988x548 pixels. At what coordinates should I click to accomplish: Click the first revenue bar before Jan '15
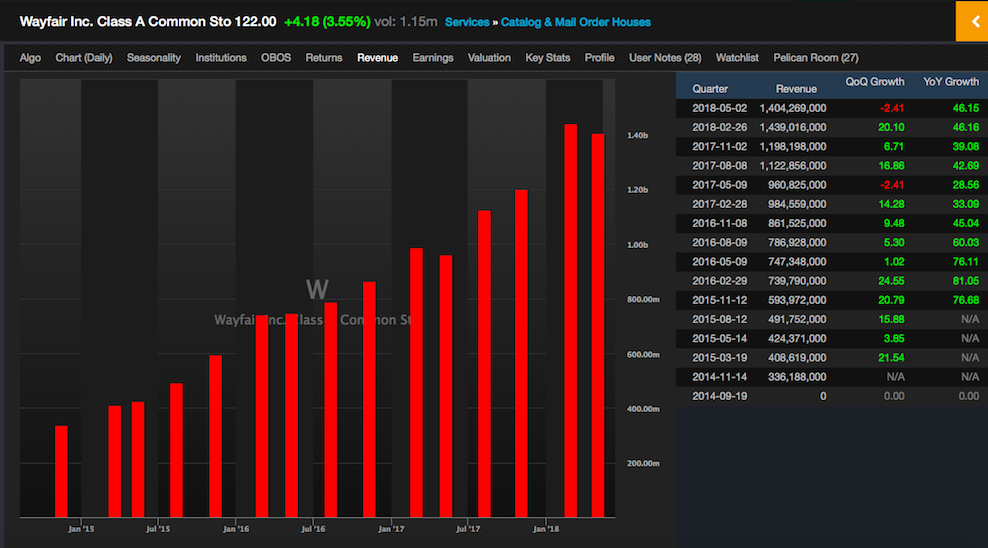coord(61,471)
